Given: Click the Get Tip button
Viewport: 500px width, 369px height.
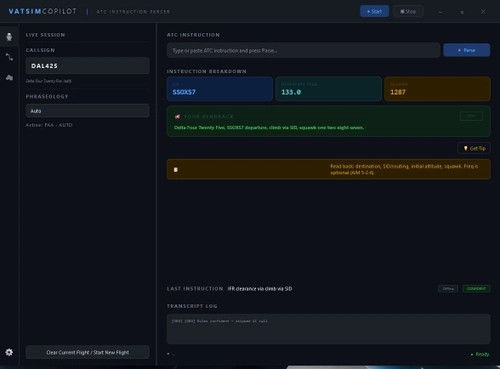Looking at the screenshot, I should pos(474,148).
